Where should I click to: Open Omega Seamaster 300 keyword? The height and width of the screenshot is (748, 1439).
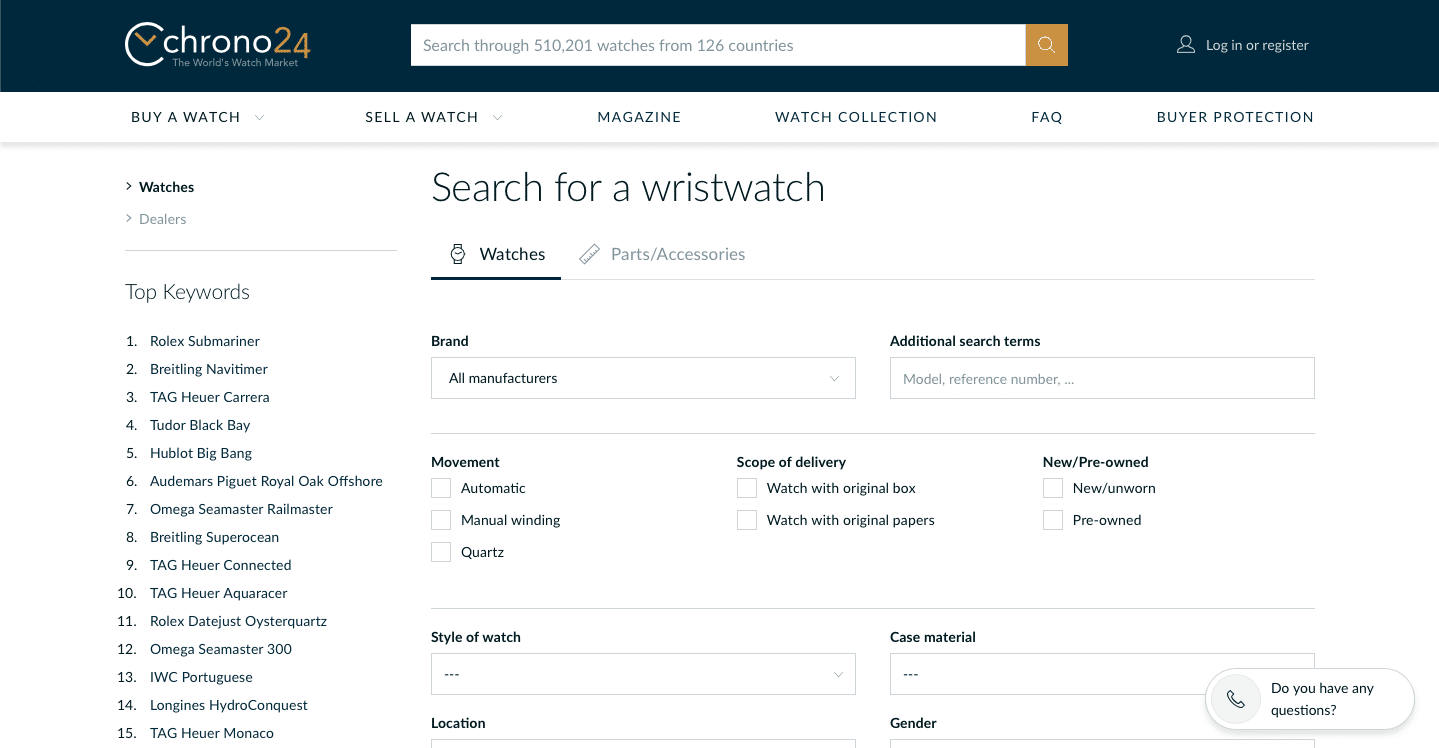click(221, 649)
